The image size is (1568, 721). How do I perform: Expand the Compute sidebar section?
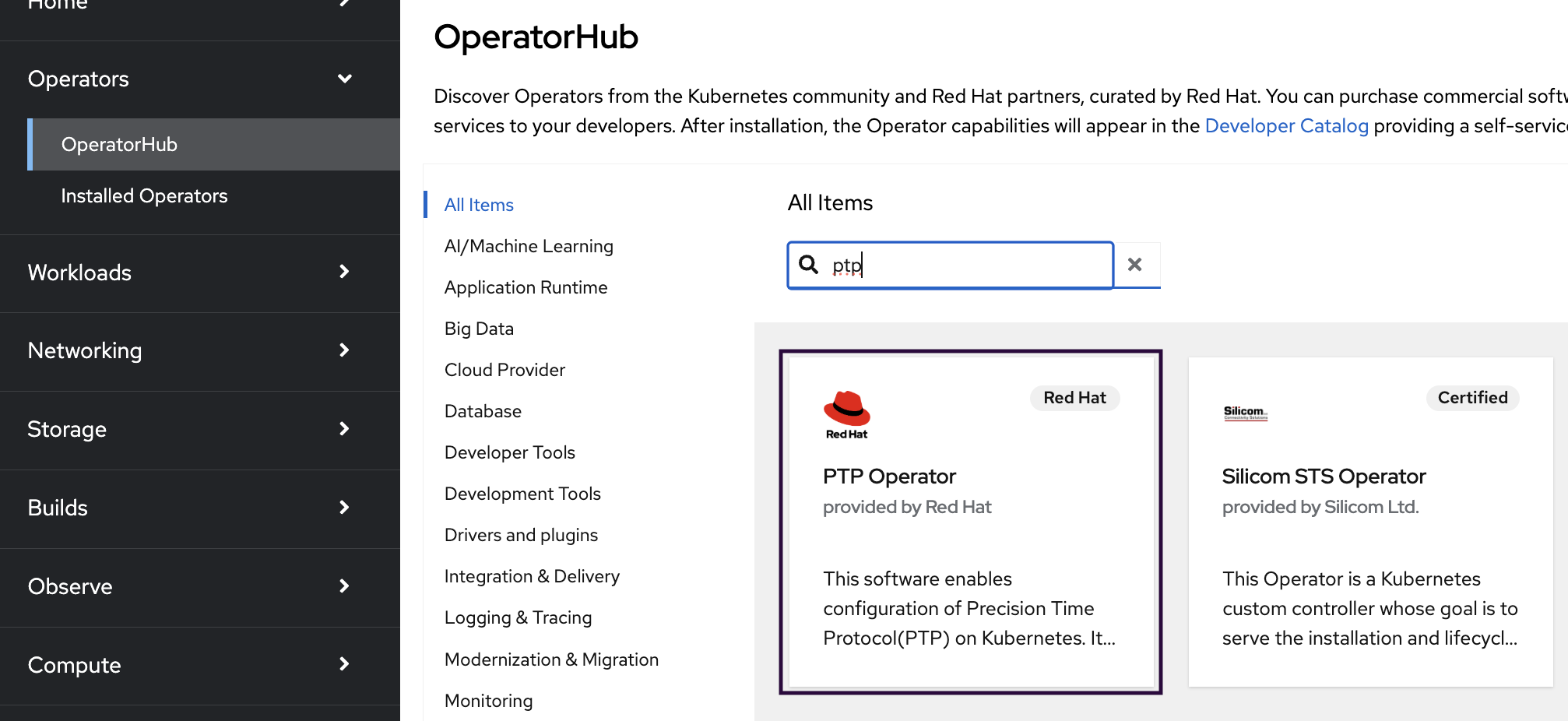pos(344,664)
